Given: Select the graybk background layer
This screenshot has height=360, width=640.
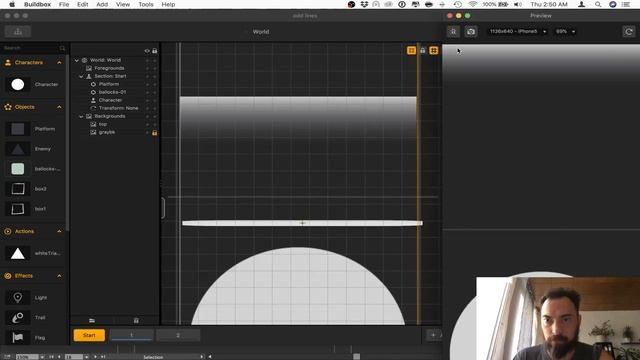Looking at the screenshot, I should (107, 132).
